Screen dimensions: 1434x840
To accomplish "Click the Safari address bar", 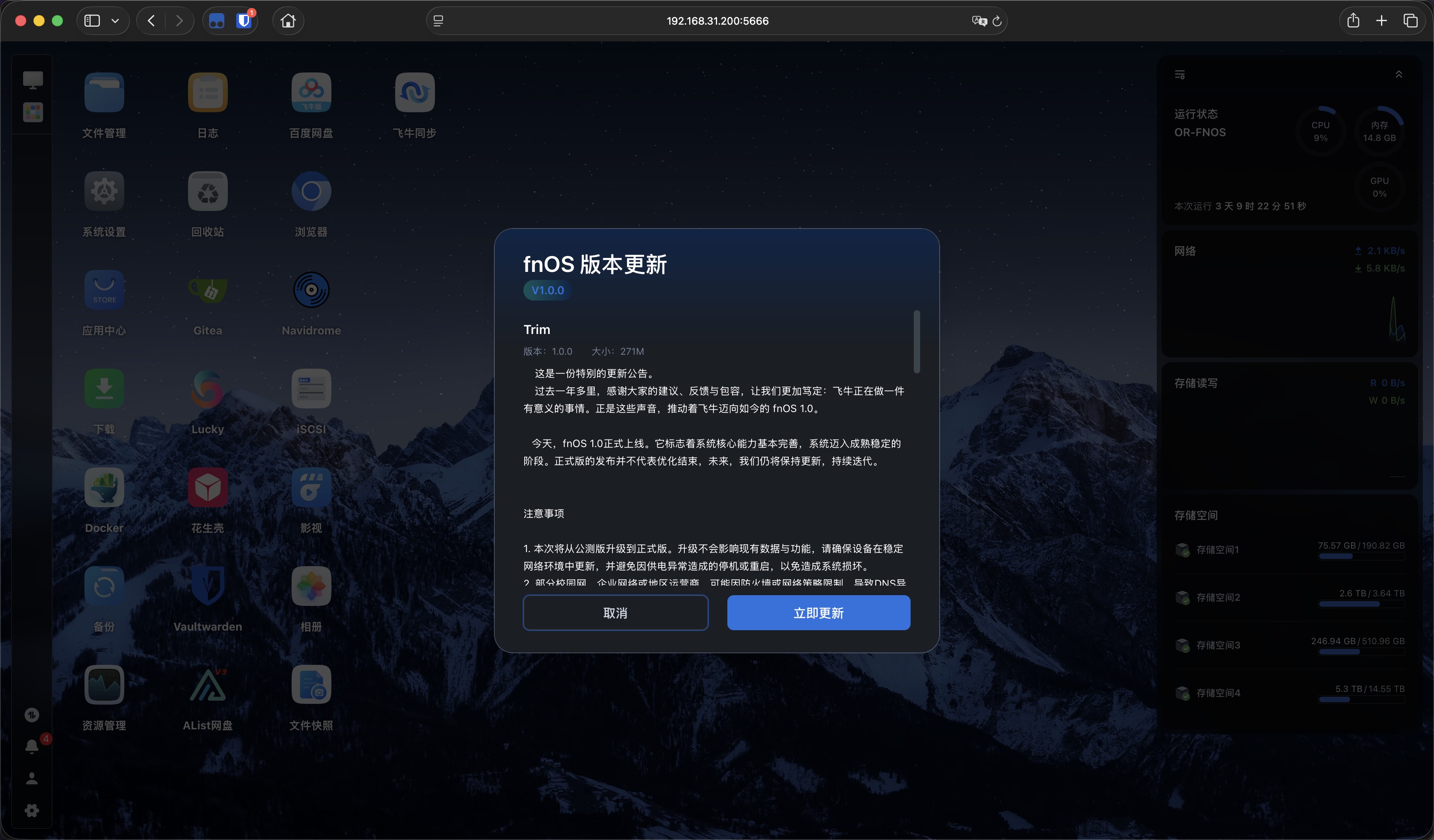I will (x=717, y=21).
